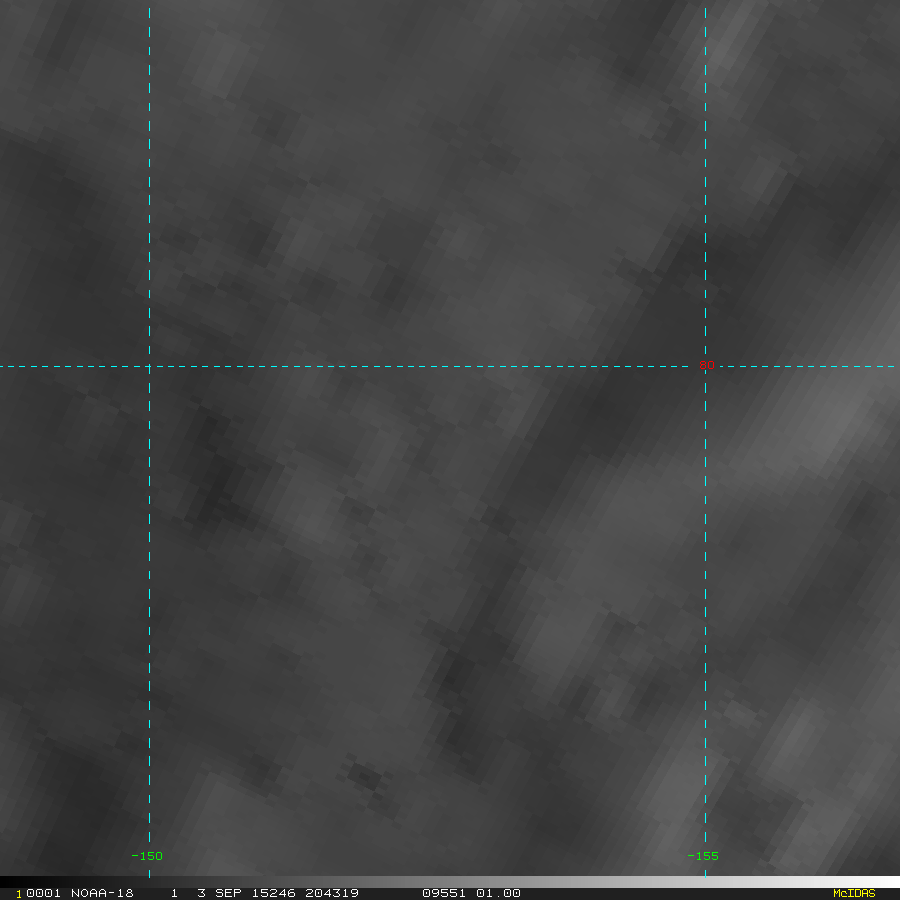Click the NOAA-18 satellite name
The image size is (900, 900).
(x=102, y=893)
